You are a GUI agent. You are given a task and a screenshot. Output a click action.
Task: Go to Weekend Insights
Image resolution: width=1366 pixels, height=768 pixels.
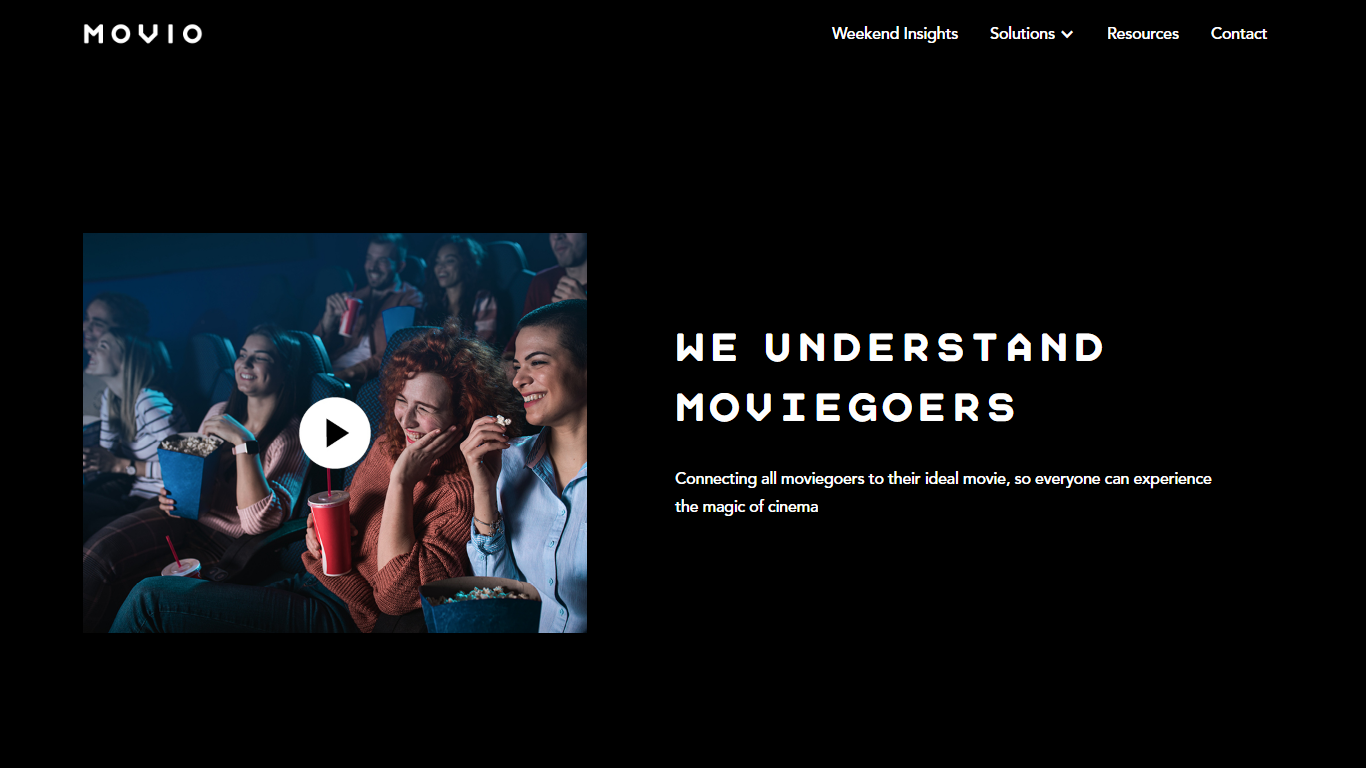895,34
